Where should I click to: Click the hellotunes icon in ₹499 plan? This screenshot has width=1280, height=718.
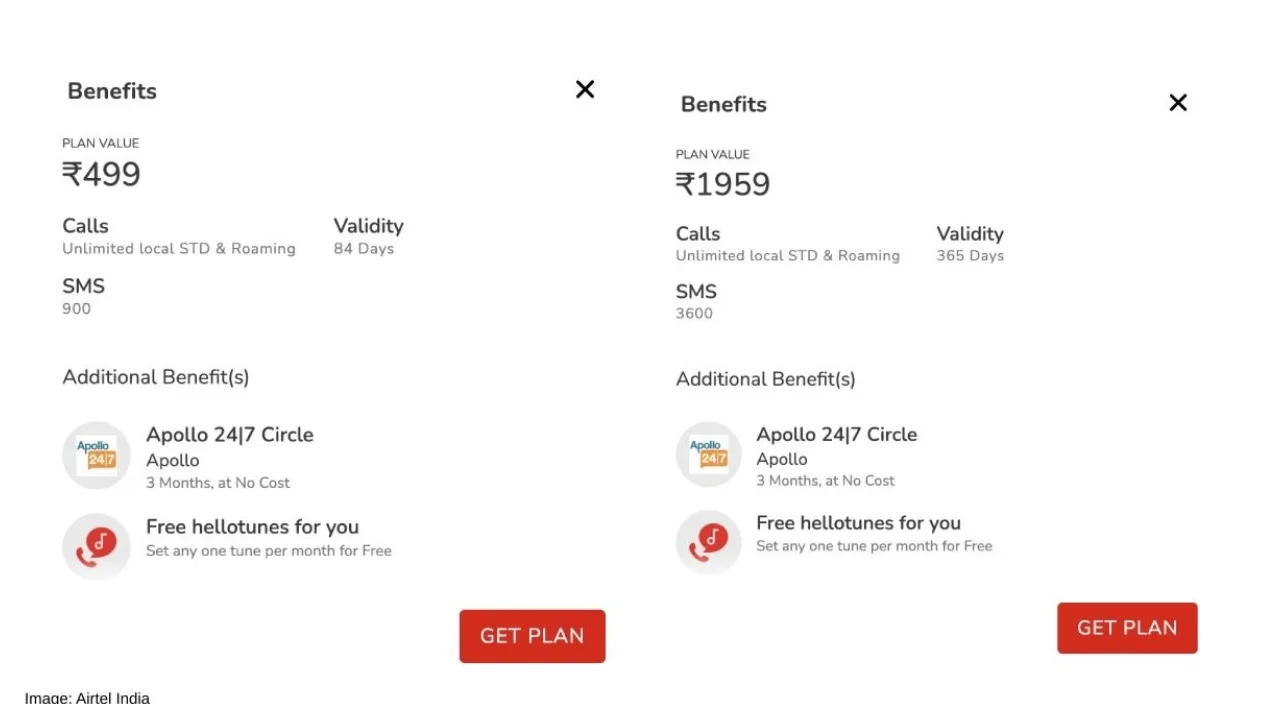[96, 546]
